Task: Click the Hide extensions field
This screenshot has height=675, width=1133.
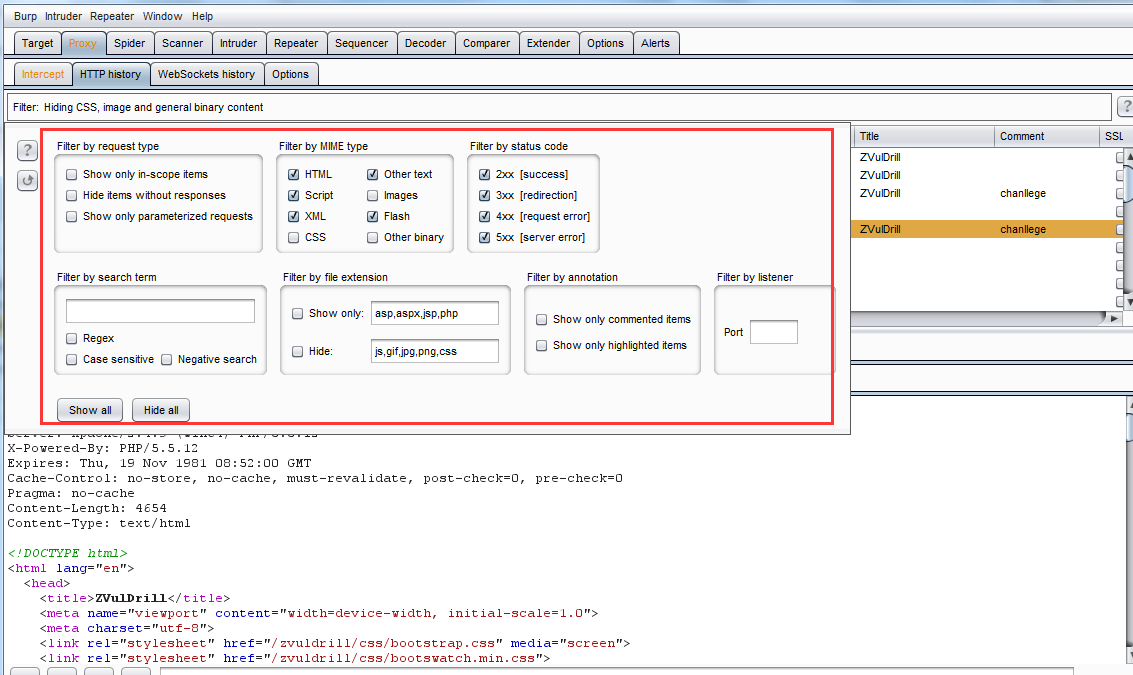Action: pyautogui.click(x=434, y=351)
